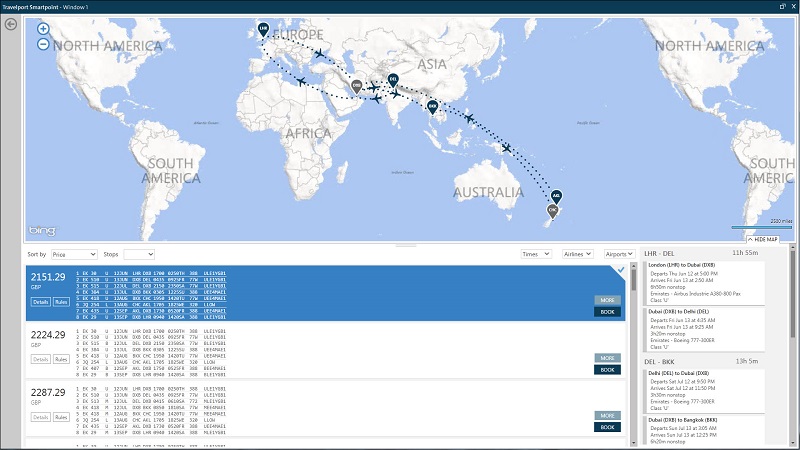Open the Airlines filter dropdown
The height and width of the screenshot is (450, 800).
tap(578, 254)
